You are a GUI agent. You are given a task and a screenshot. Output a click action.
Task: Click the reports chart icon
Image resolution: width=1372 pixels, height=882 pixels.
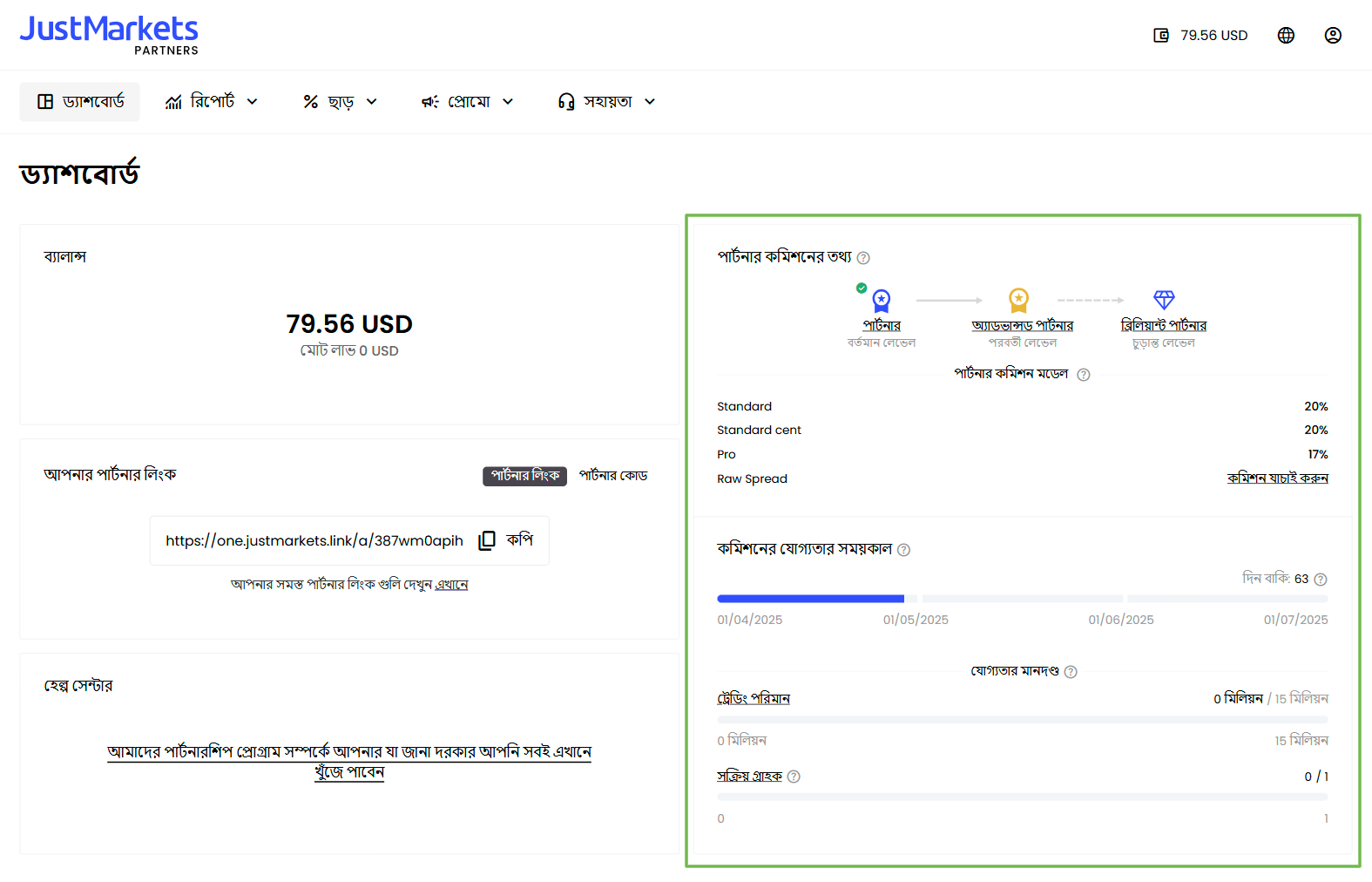[x=173, y=102]
